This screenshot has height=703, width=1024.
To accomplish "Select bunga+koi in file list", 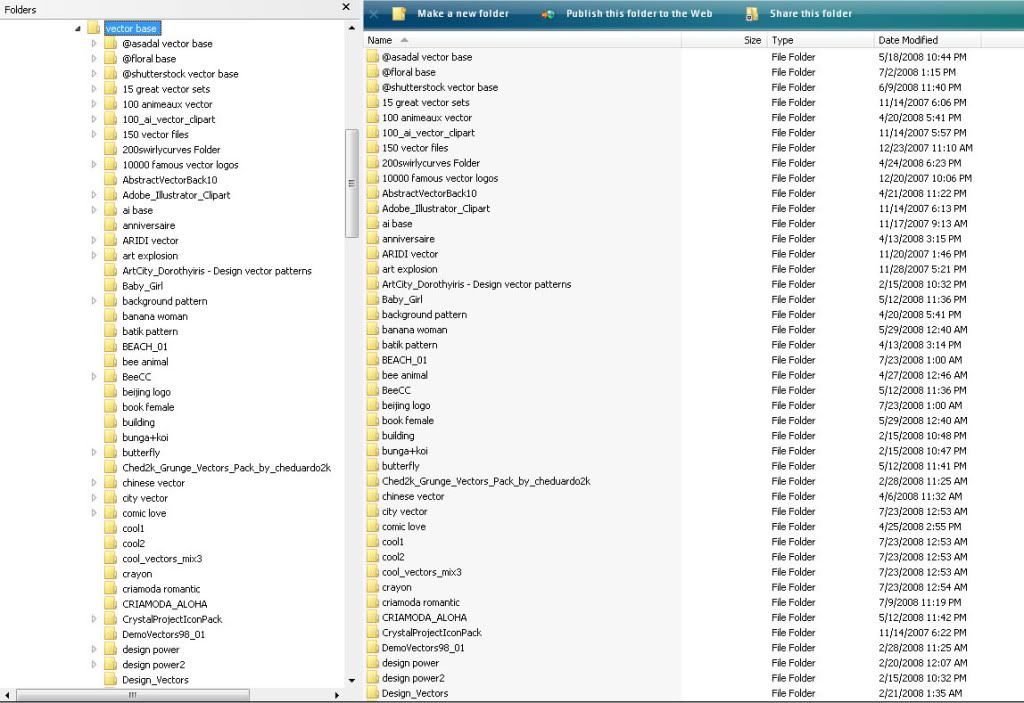I will pos(405,451).
